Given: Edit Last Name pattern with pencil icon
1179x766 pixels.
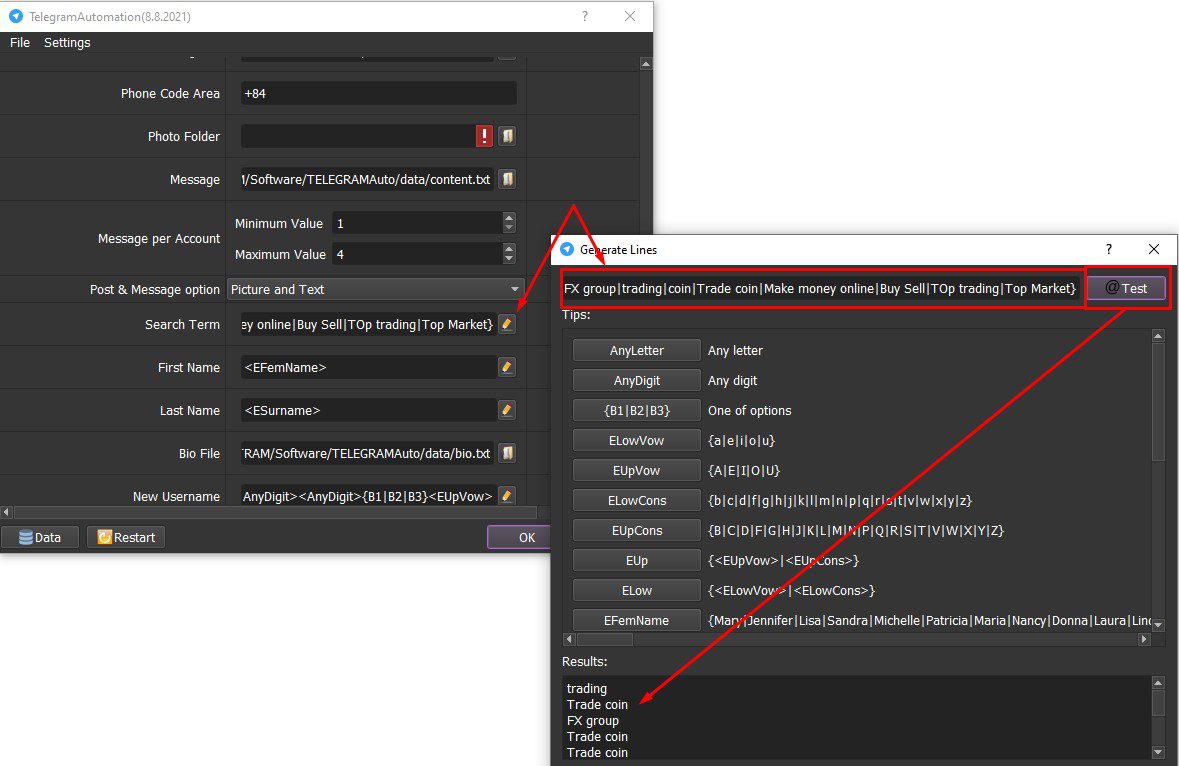Looking at the screenshot, I should click(507, 410).
